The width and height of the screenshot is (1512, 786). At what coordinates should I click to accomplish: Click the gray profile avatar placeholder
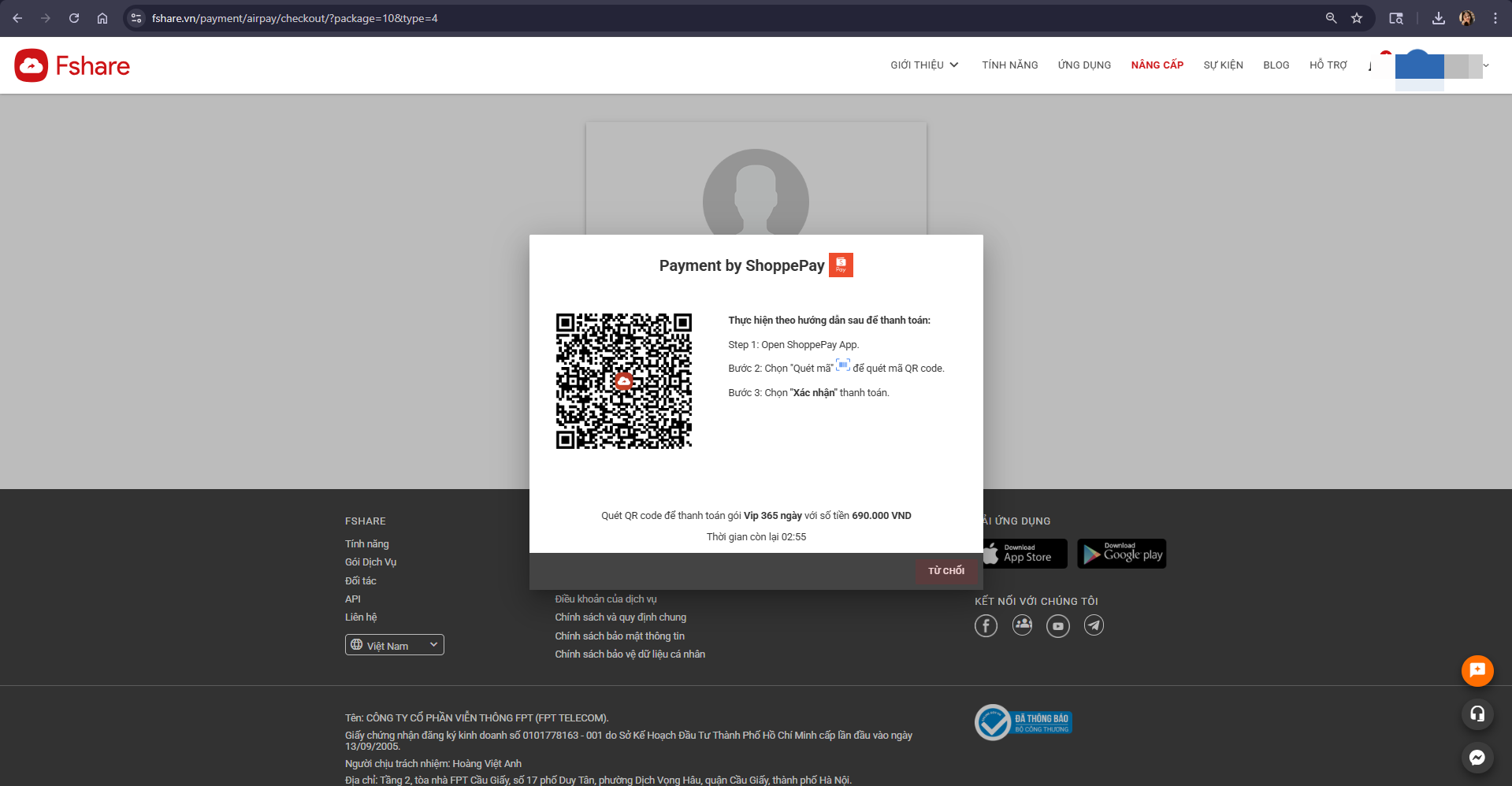[756, 192]
